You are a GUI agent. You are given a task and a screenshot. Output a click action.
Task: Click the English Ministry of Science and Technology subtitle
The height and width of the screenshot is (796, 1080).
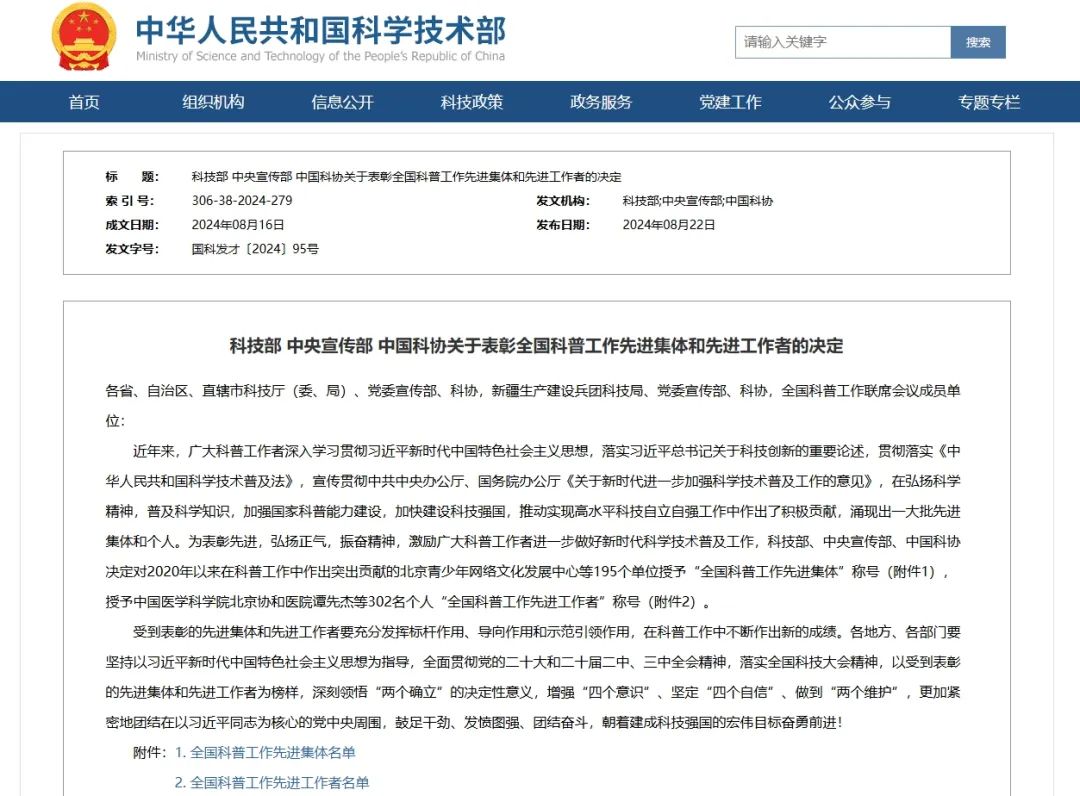[x=320, y=56]
